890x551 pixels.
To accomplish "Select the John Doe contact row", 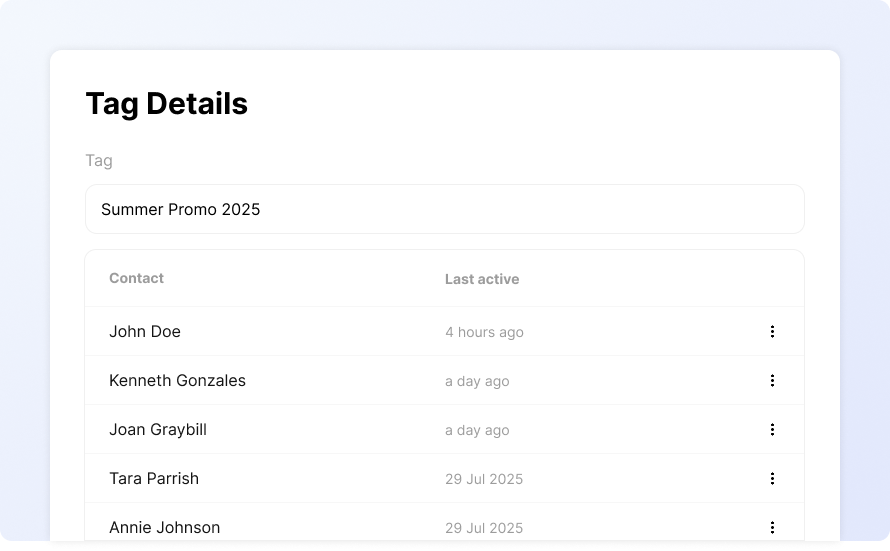I will click(444, 331).
